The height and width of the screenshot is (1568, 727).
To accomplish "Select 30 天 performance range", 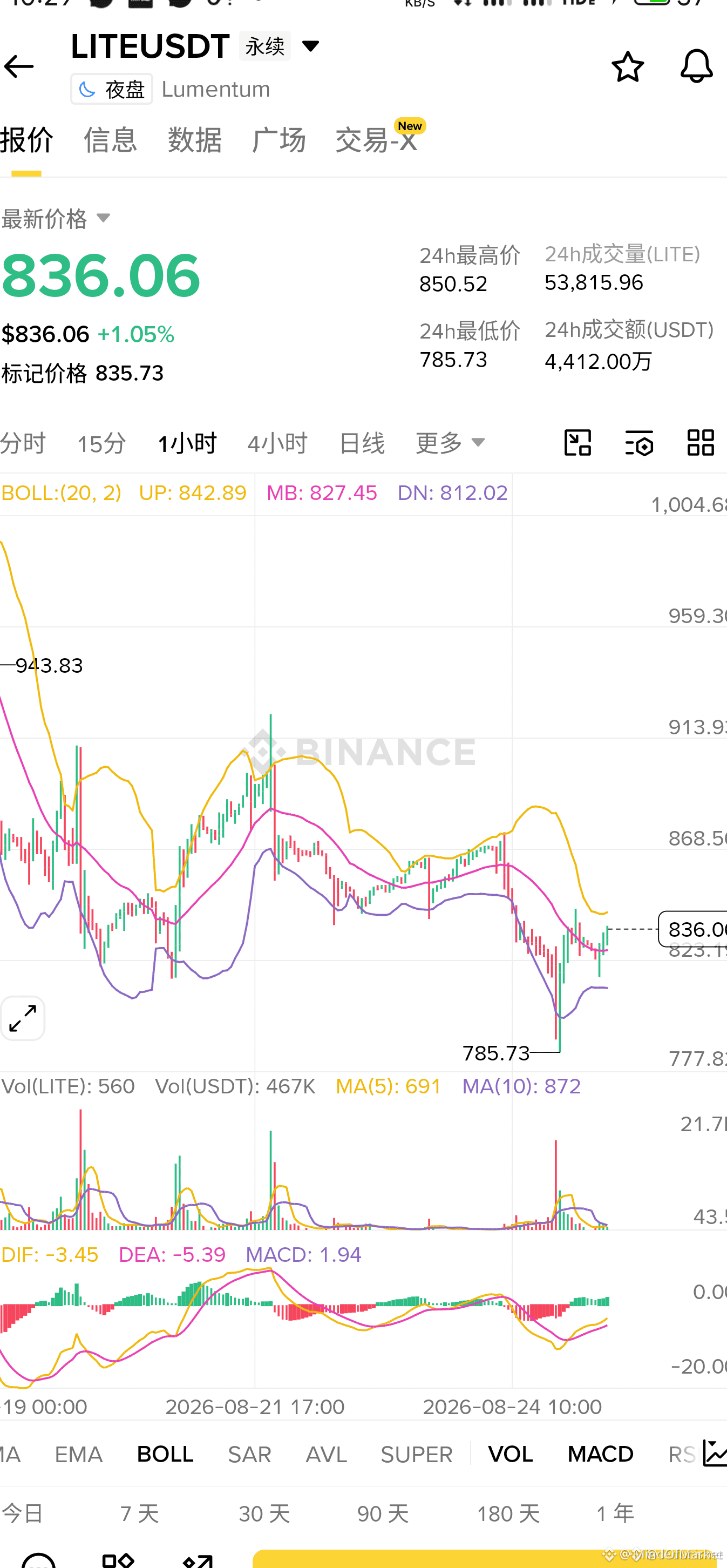I will (x=264, y=1513).
